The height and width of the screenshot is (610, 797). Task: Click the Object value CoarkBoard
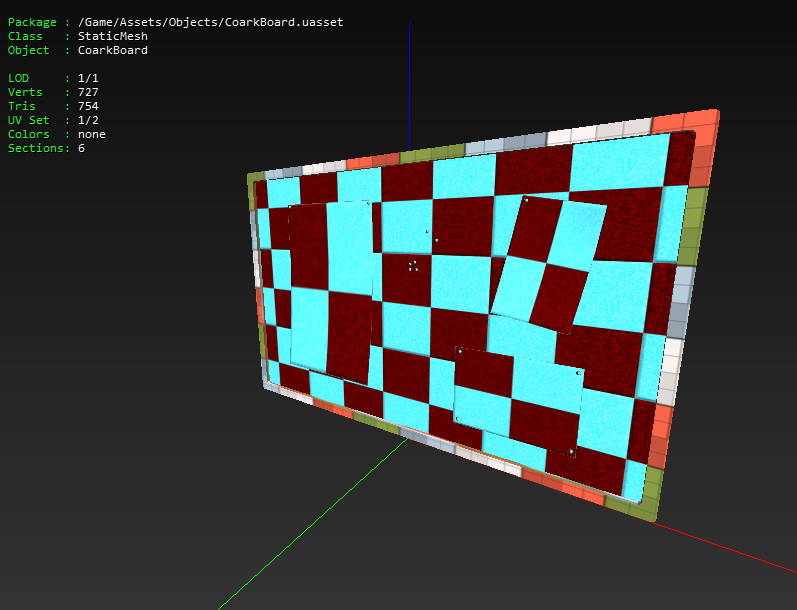click(x=113, y=50)
